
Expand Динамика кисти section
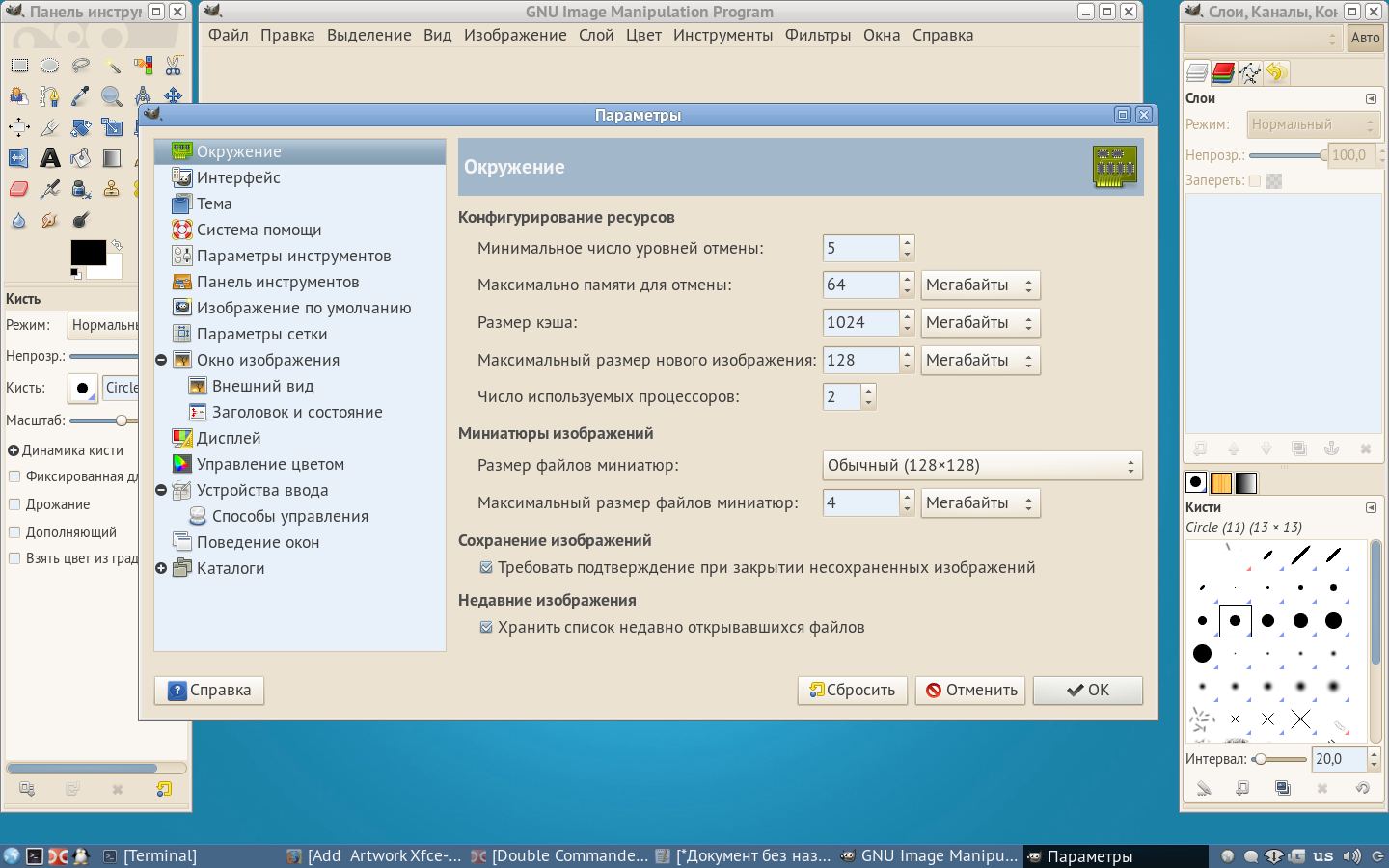coord(14,450)
